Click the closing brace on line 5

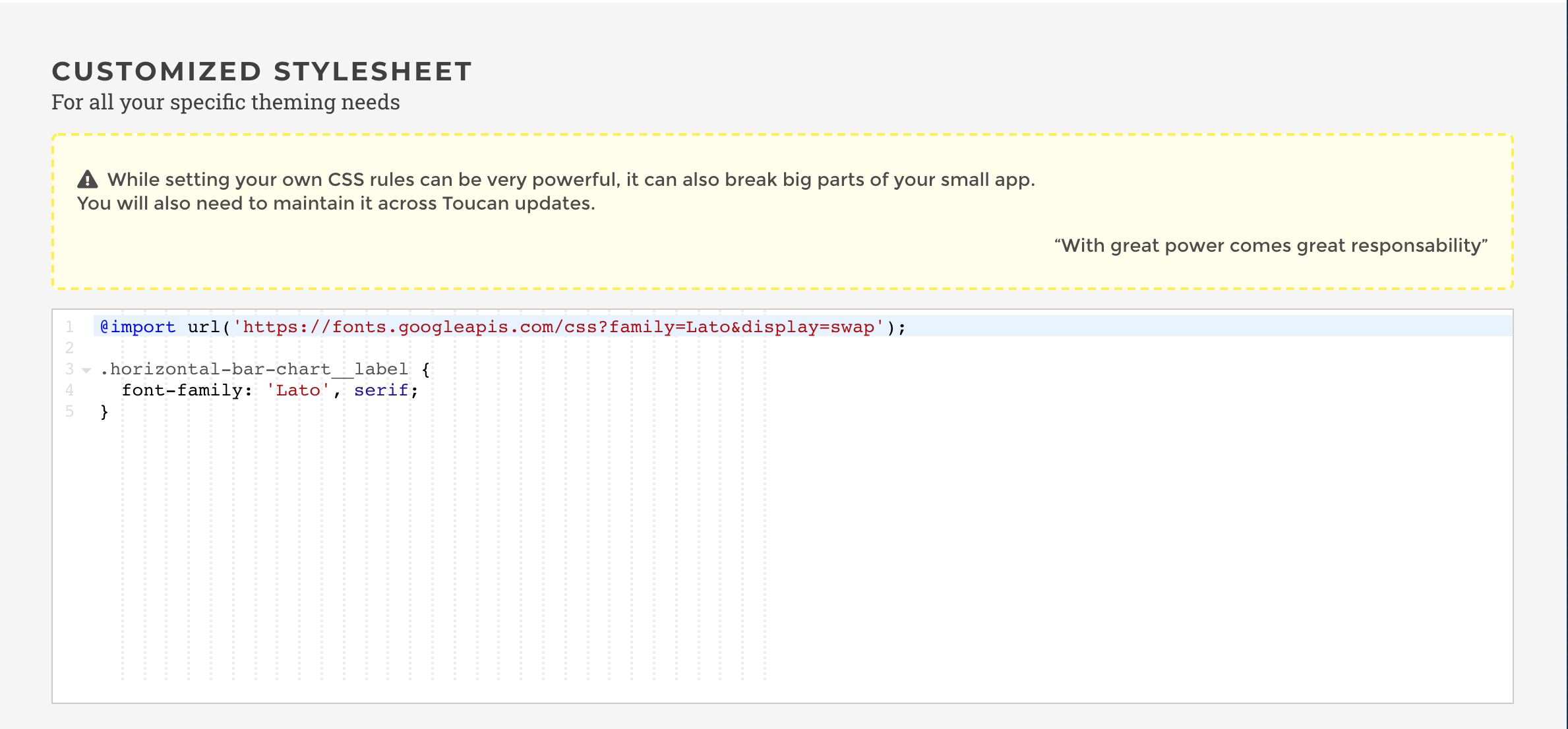tap(104, 412)
